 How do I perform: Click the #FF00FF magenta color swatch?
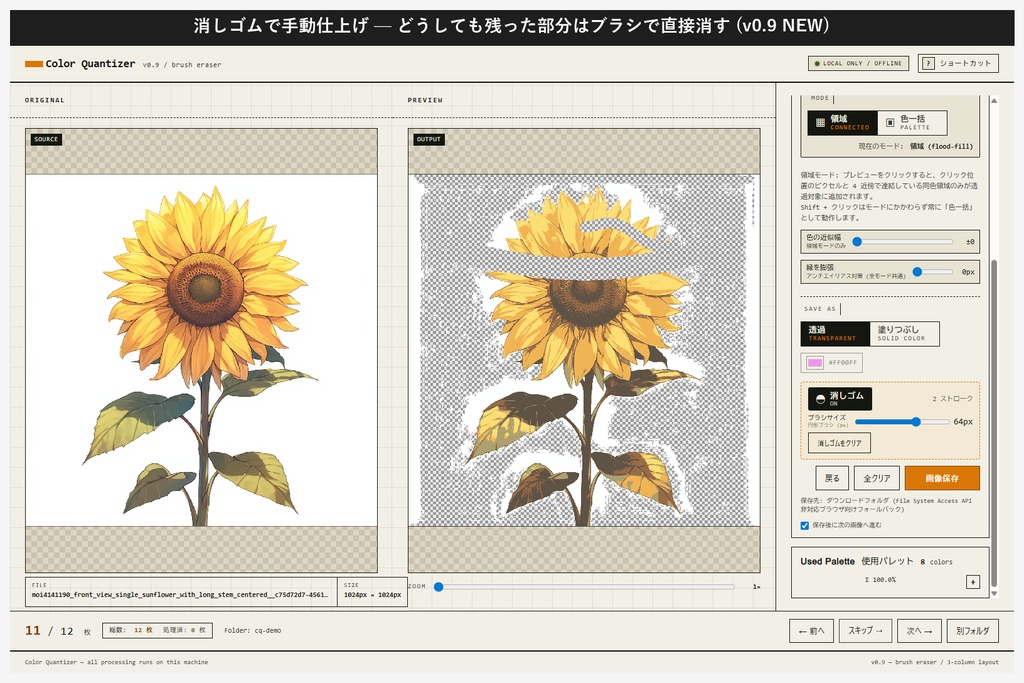coord(814,360)
